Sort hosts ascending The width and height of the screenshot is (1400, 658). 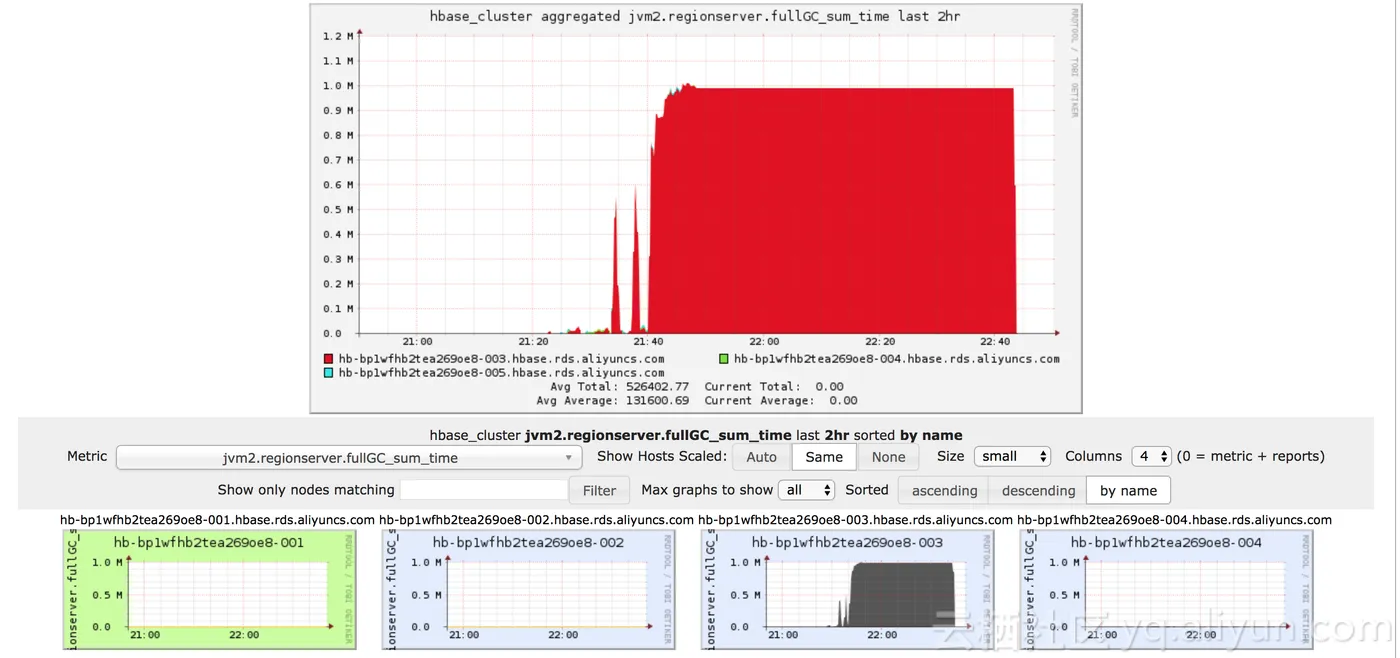pos(944,490)
